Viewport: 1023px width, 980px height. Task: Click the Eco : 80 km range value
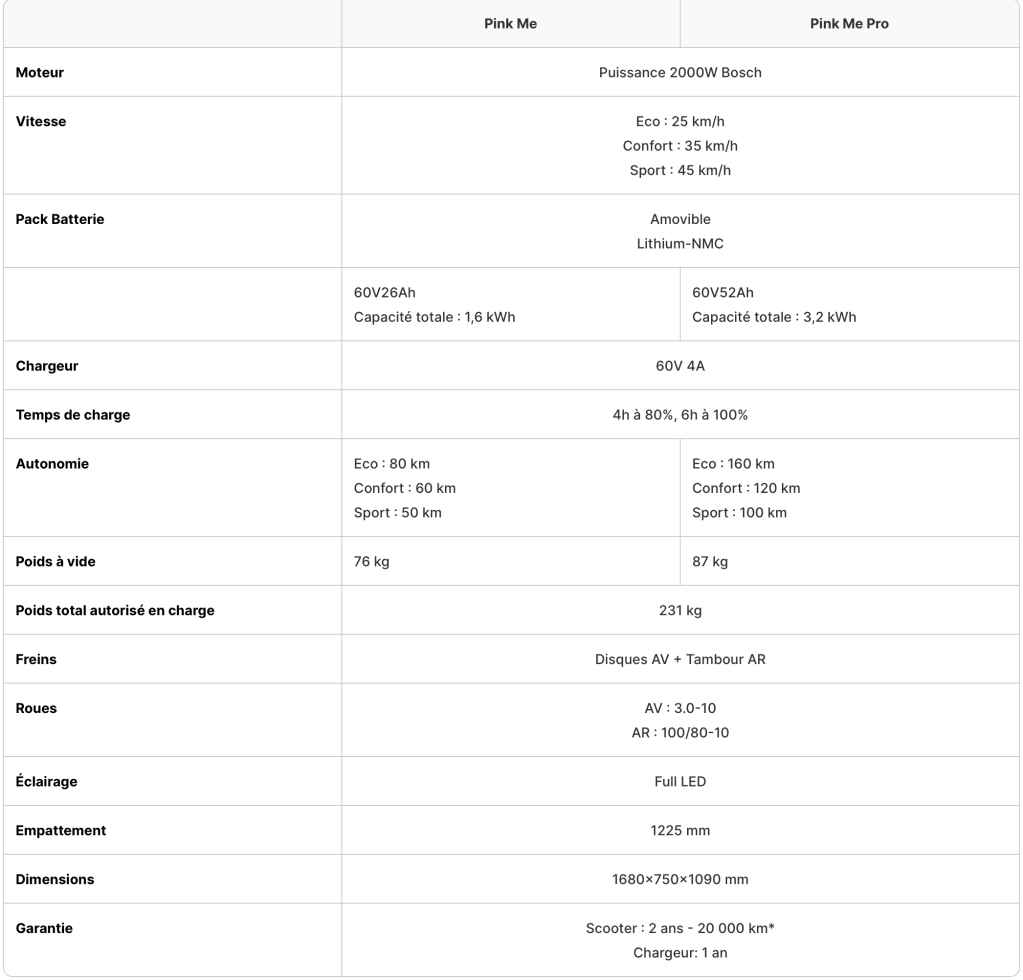[x=392, y=463]
